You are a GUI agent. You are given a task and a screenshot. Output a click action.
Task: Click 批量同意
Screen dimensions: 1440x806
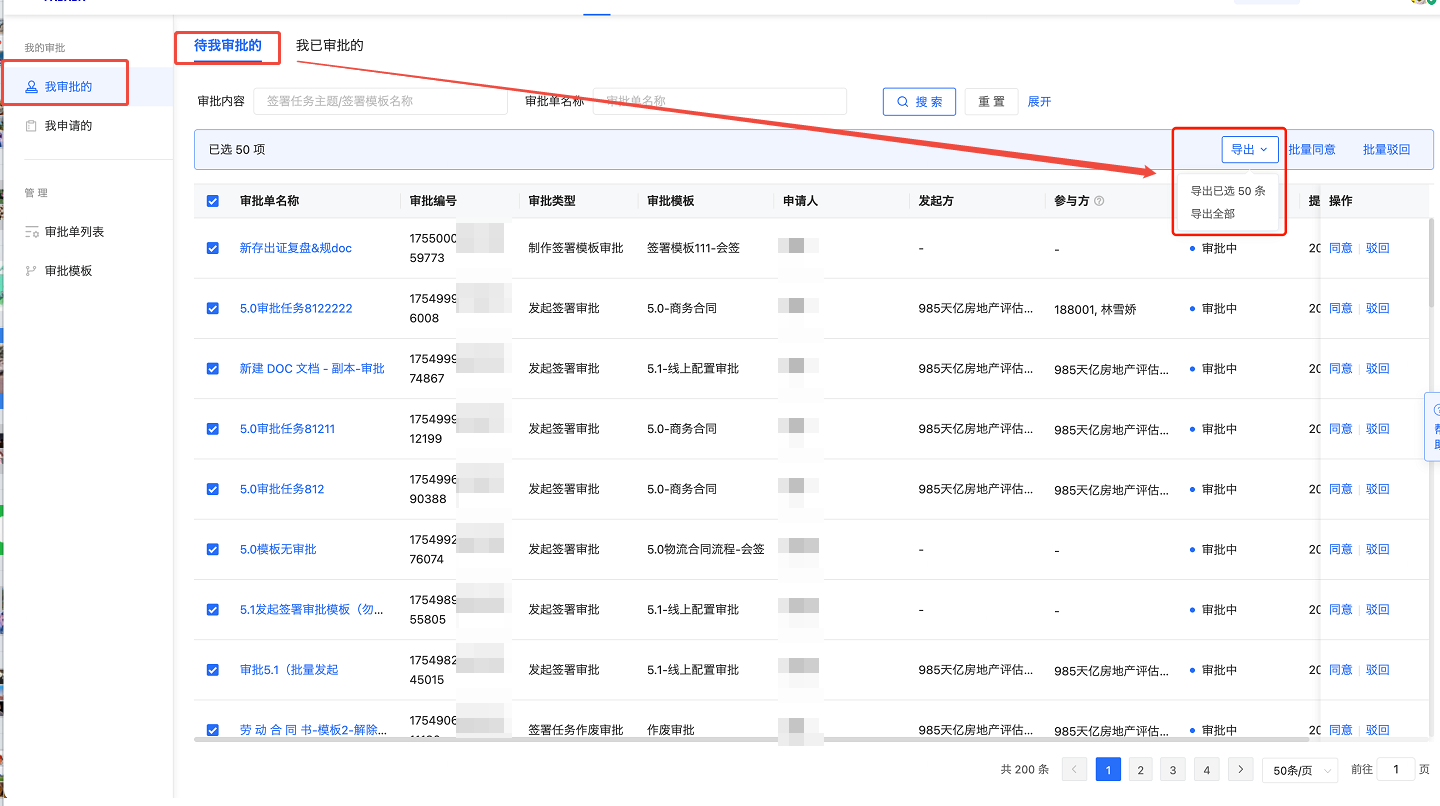click(1311, 149)
